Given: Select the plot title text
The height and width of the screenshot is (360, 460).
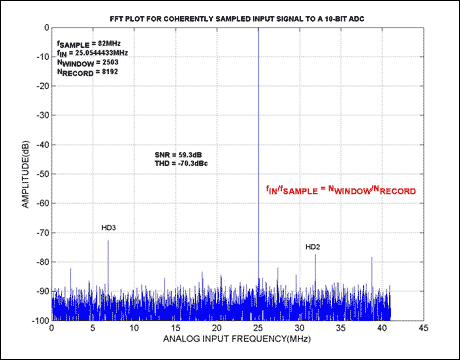Looking at the screenshot, I should [237, 19].
